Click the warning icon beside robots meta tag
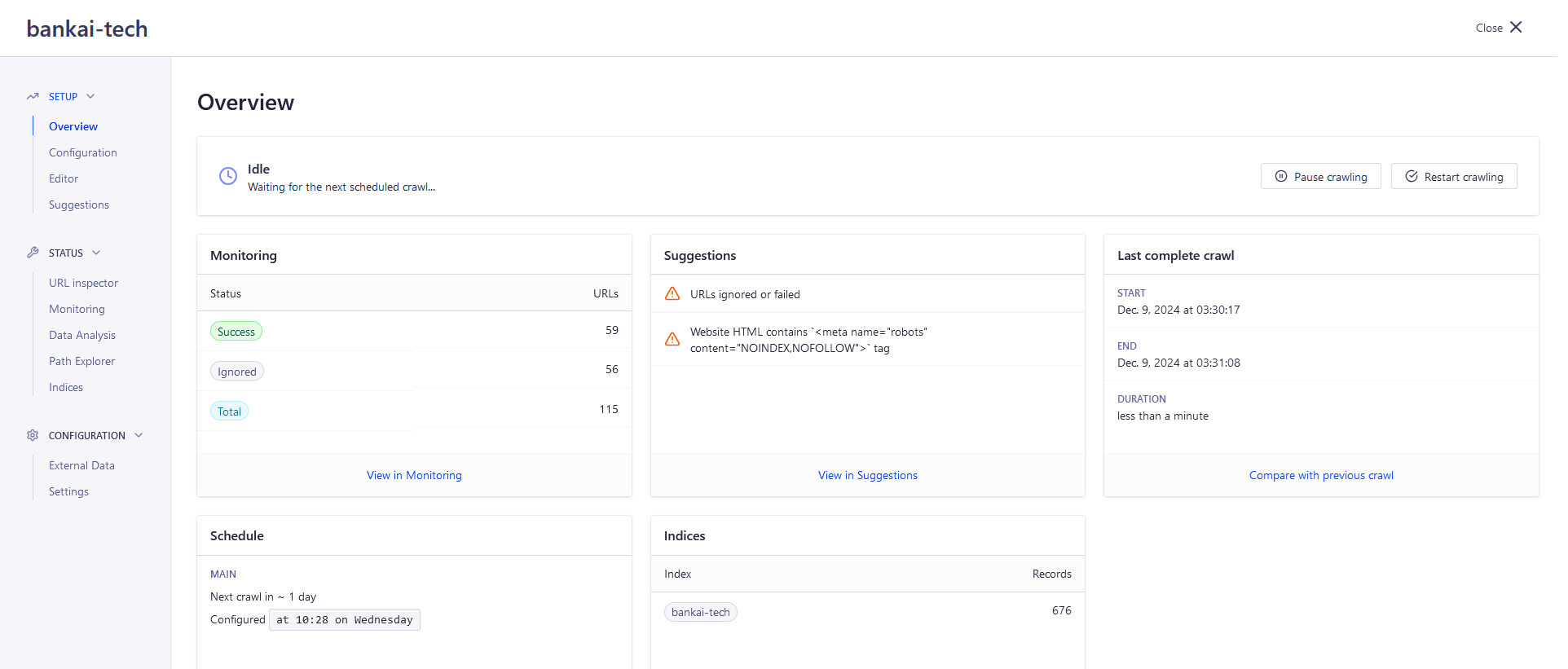The image size is (1568, 669). 672,340
